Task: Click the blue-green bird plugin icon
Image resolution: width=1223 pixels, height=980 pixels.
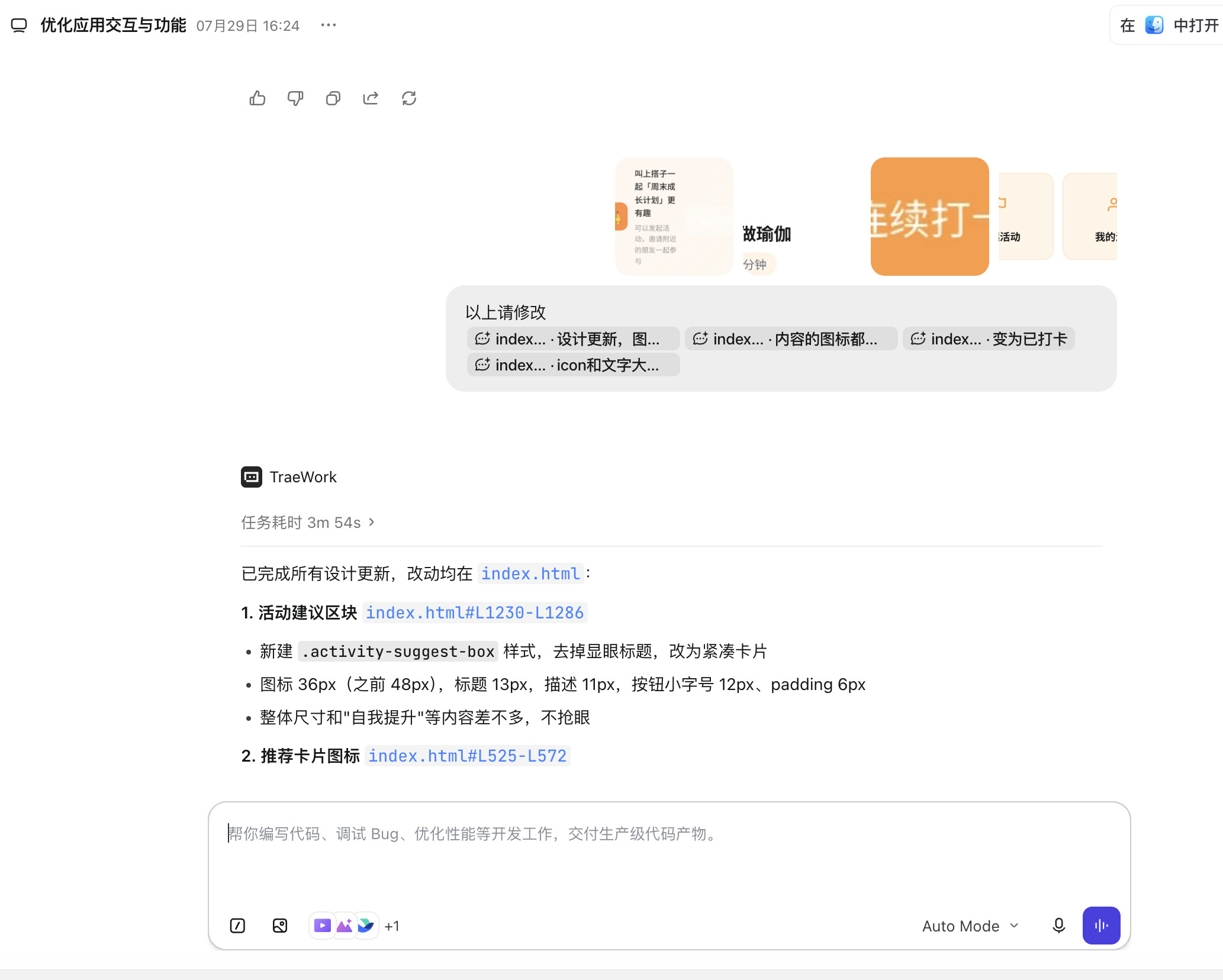Action: [x=366, y=926]
